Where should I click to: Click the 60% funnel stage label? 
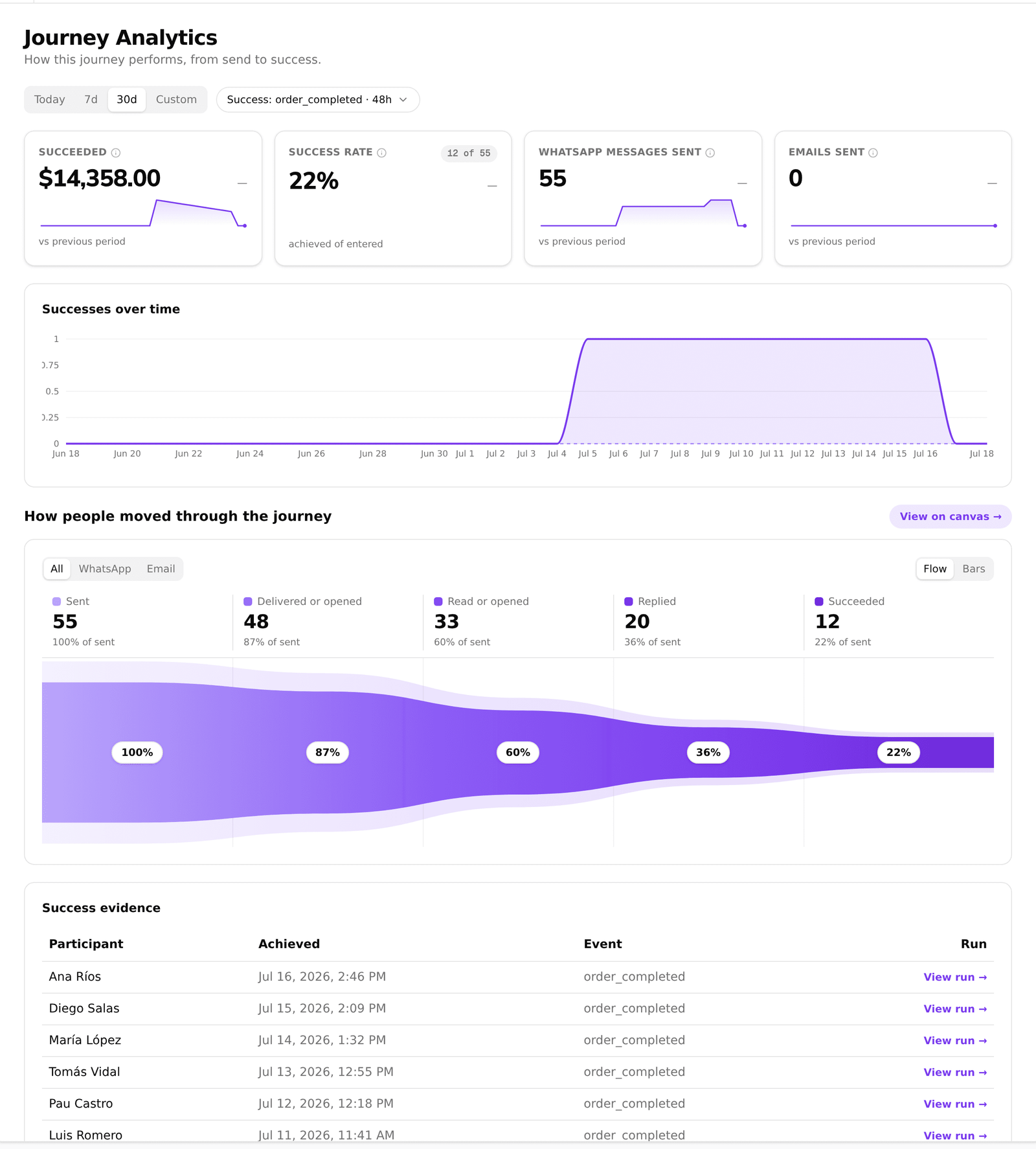tap(518, 753)
